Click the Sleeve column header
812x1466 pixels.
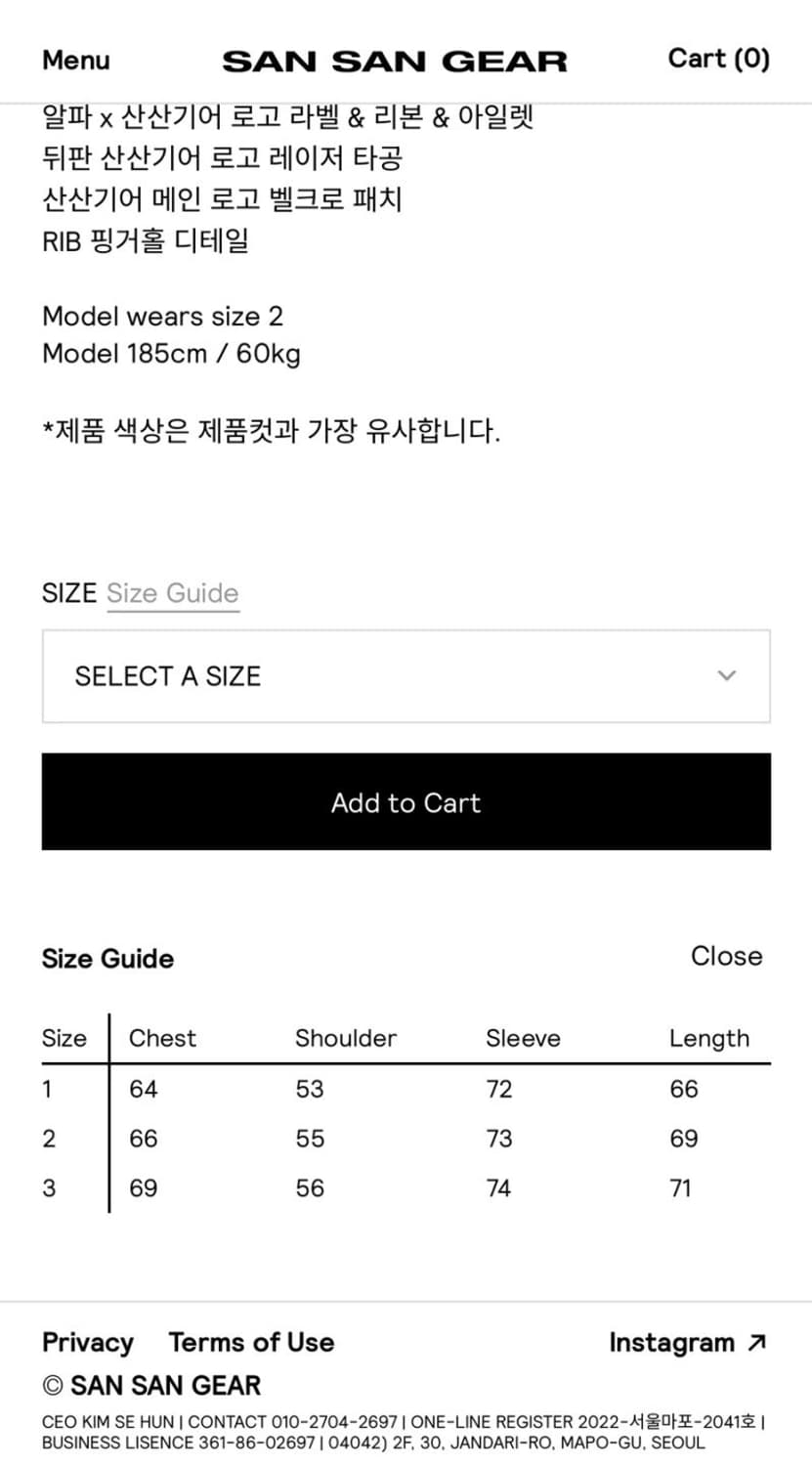click(523, 1038)
